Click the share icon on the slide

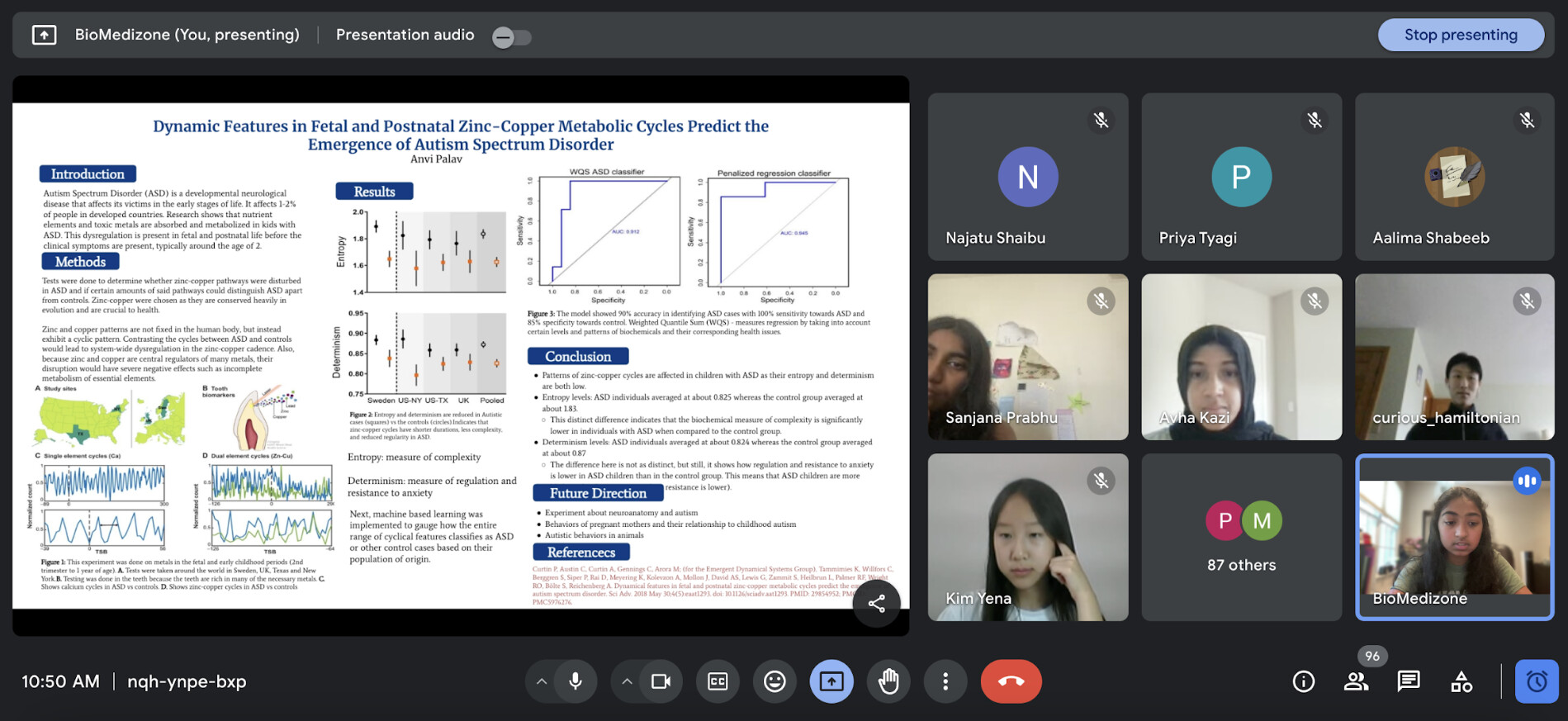[x=876, y=604]
